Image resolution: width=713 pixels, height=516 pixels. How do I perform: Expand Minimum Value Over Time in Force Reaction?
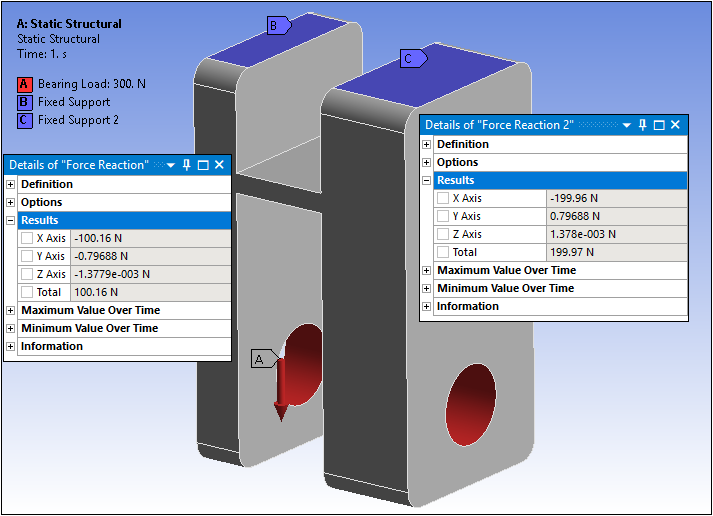pos(10,328)
